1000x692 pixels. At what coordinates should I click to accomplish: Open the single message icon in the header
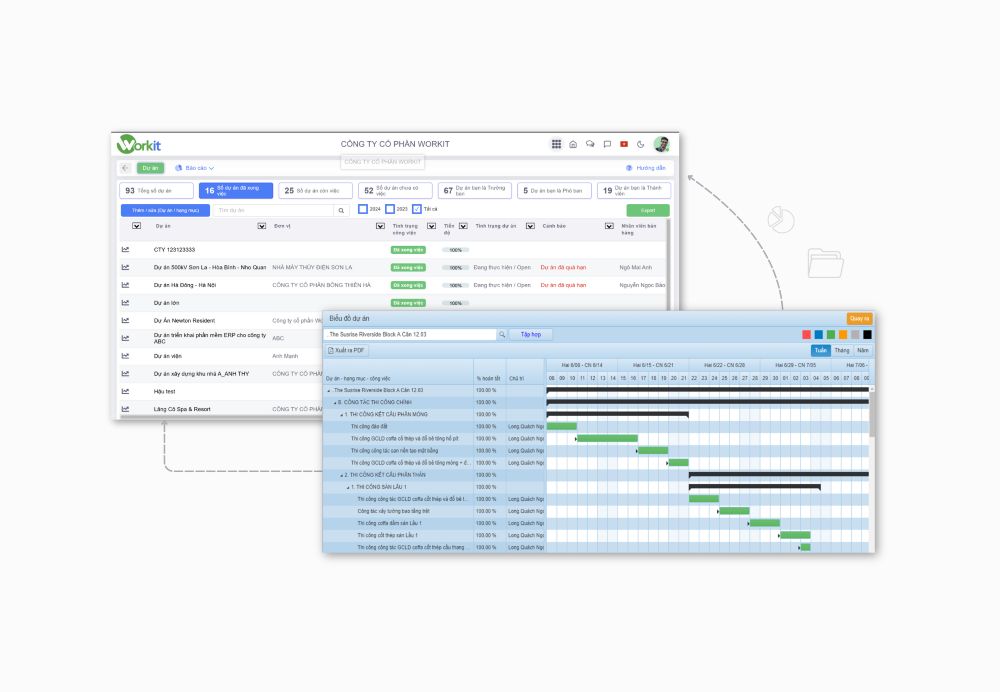[x=607, y=144]
